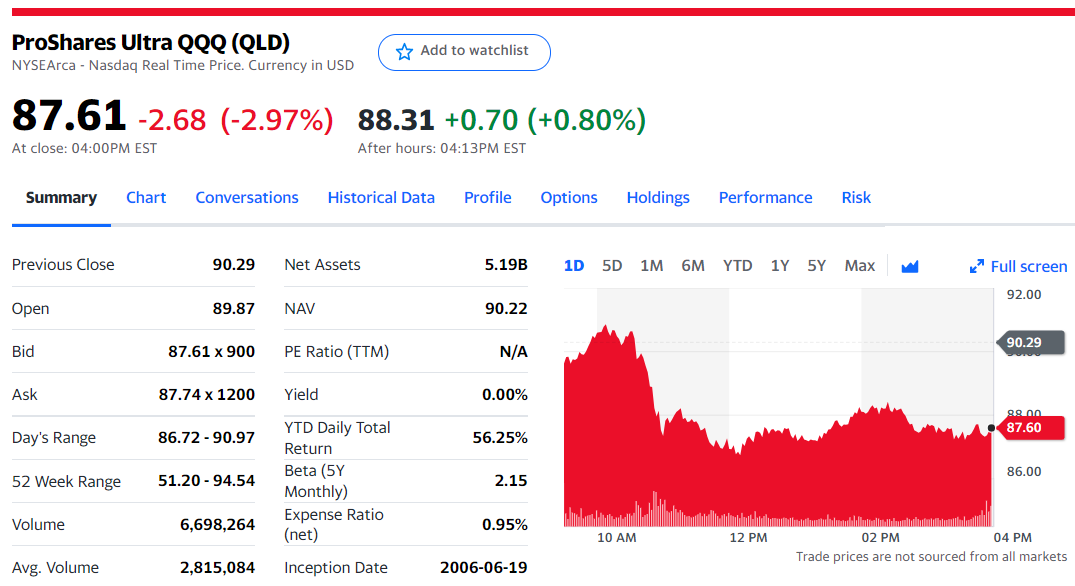Select the YTD chart range
Viewport: 1075px width, 586px height.
738,265
